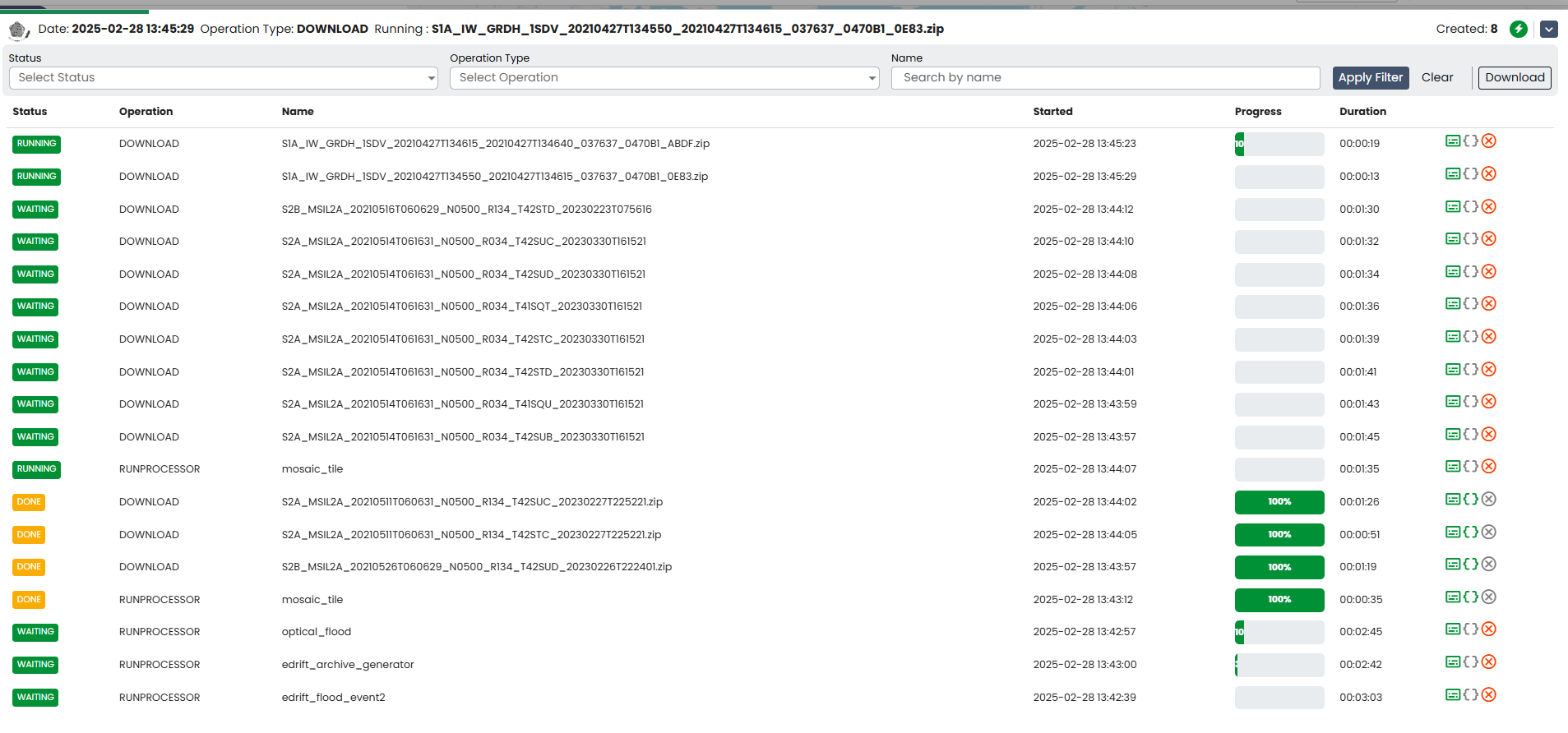
Task: Cancel the running mosaic_tile processor
Action: 1489,467
